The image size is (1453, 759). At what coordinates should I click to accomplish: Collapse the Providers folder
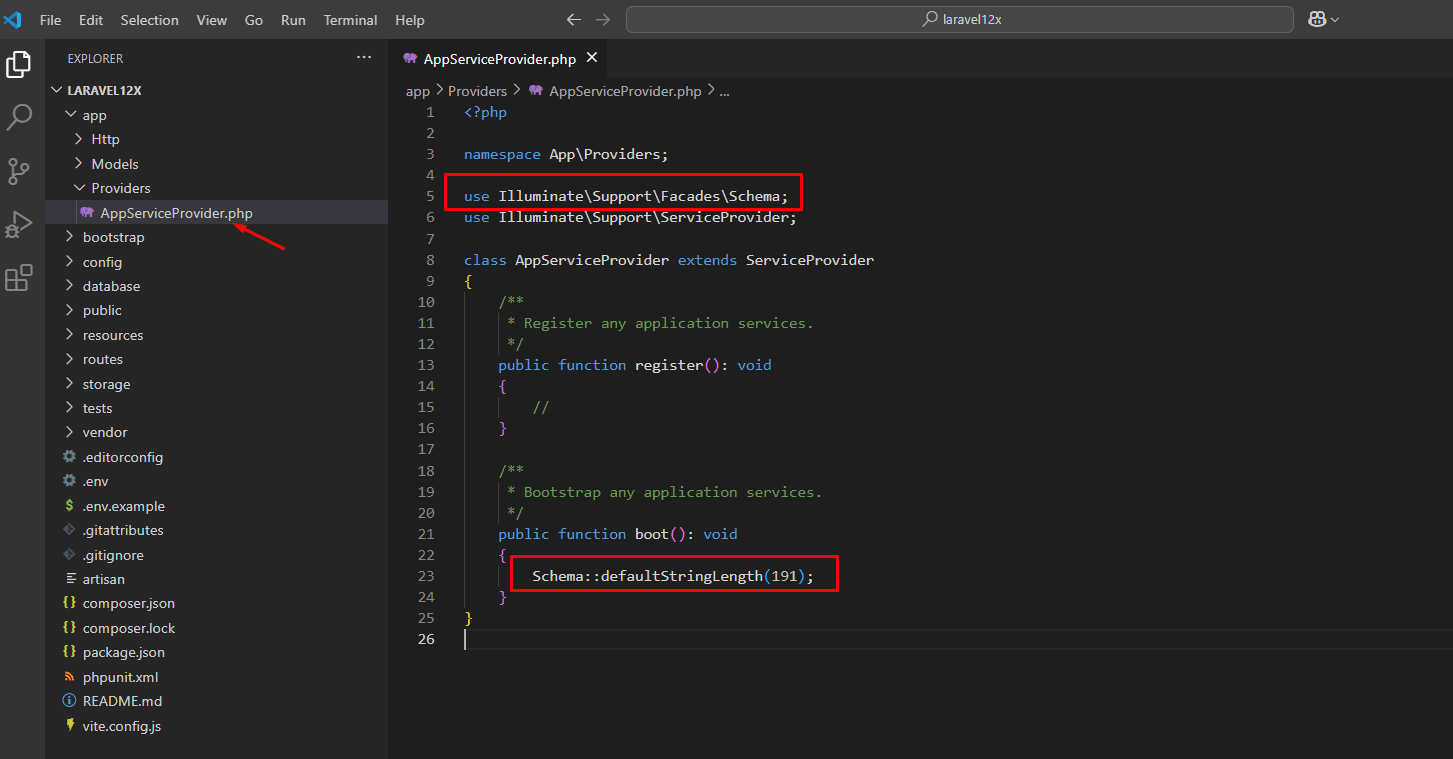120,188
